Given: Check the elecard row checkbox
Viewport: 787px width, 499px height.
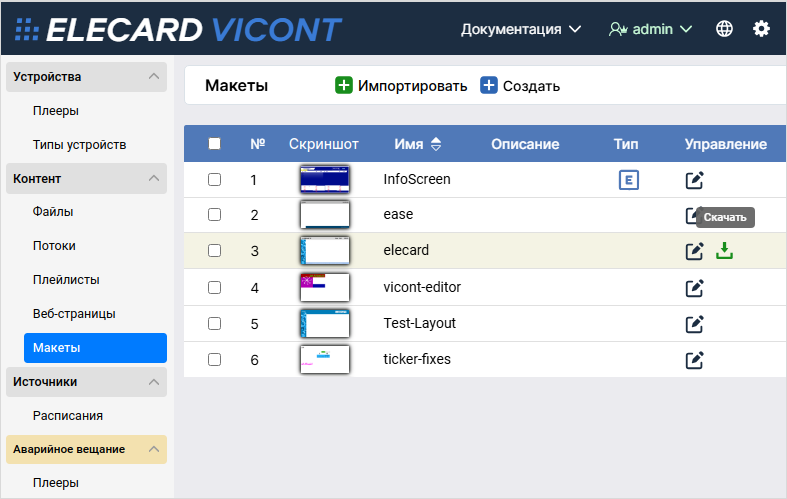Looking at the screenshot, I should click(x=214, y=250).
